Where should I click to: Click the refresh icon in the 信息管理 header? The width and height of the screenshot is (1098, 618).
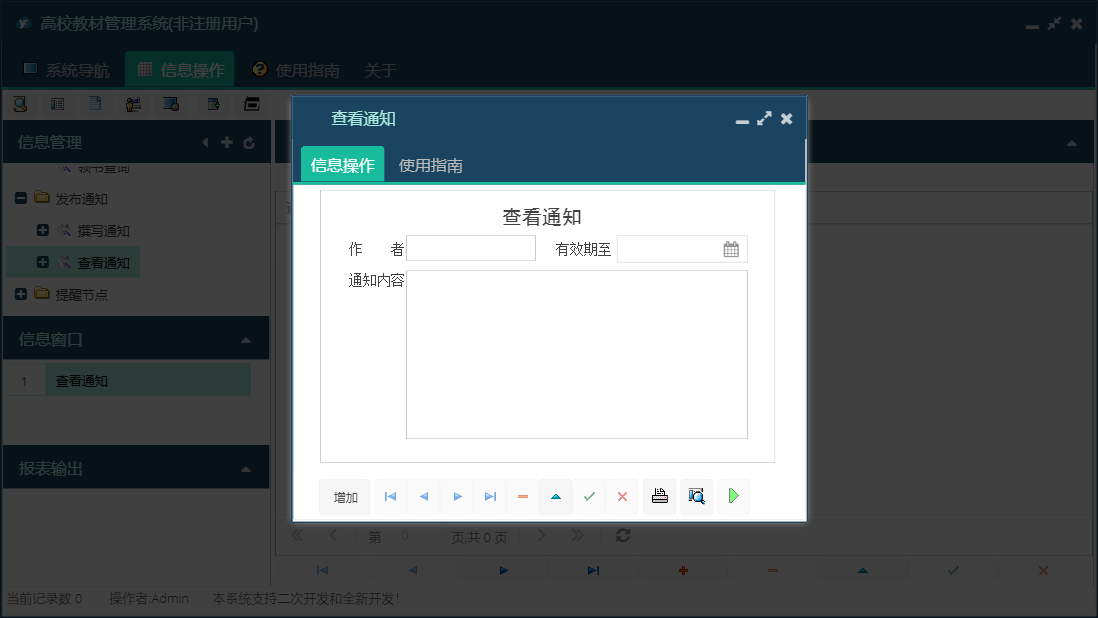[x=248, y=142]
